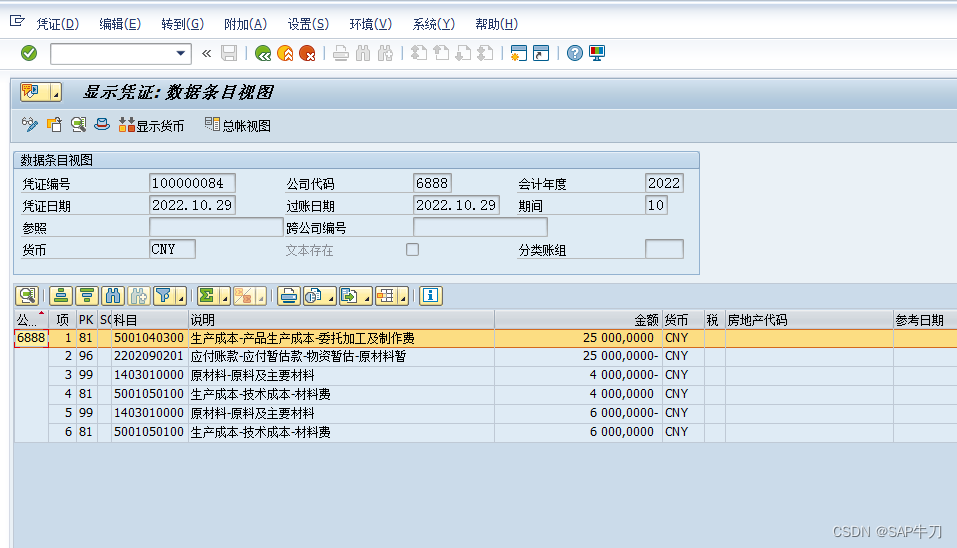
Task: Click the grid Information icon
Action: [x=431, y=296]
